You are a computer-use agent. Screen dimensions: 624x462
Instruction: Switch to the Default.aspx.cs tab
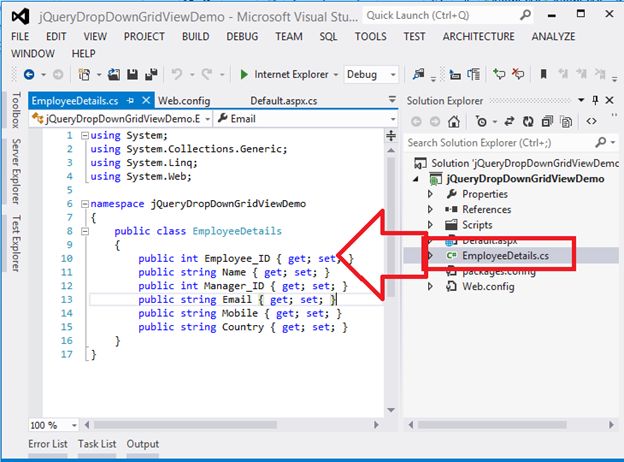[x=284, y=101]
